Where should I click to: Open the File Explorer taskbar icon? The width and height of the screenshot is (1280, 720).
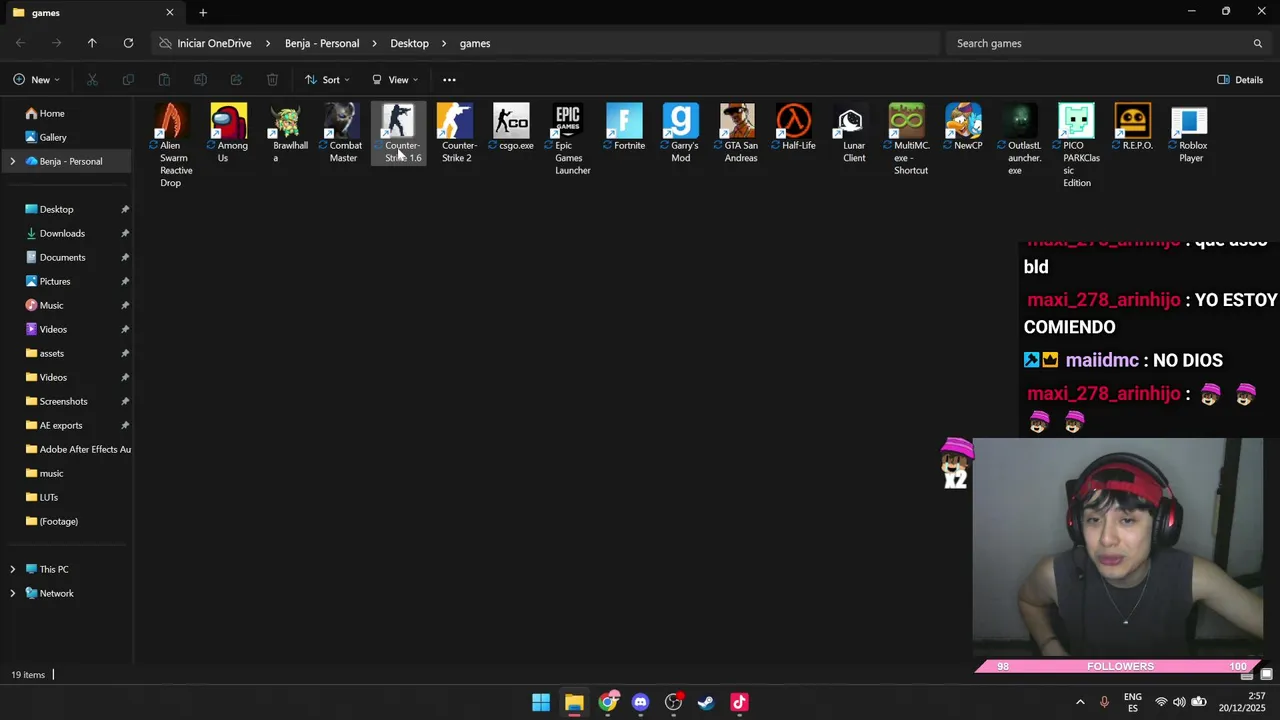[574, 702]
